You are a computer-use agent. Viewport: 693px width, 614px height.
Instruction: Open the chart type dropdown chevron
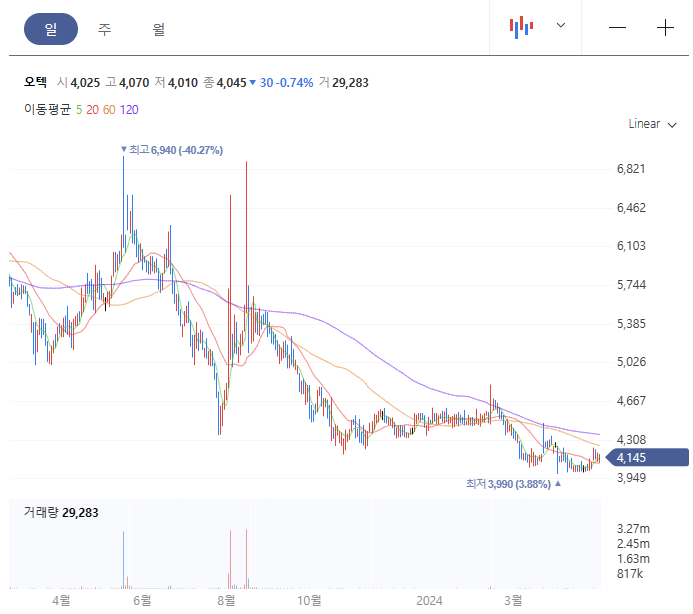[x=561, y=25]
